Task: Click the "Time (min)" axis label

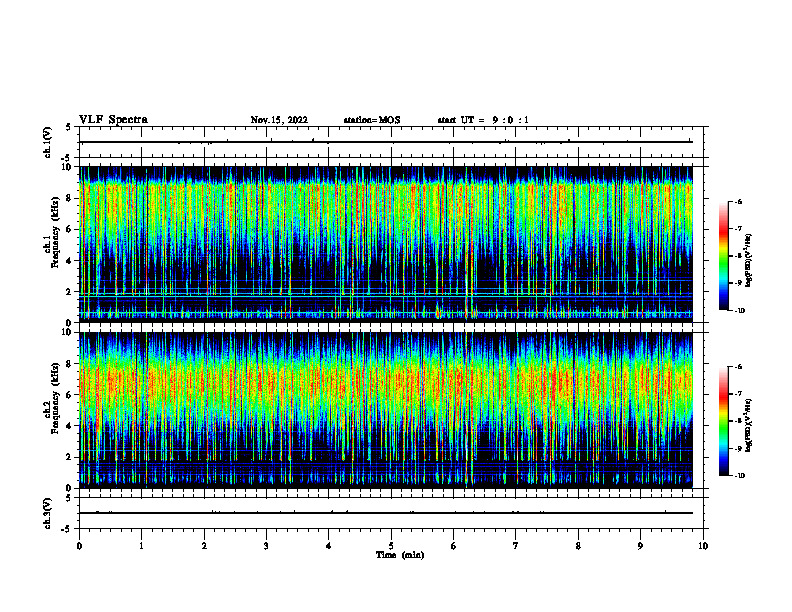Action: tap(400, 555)
